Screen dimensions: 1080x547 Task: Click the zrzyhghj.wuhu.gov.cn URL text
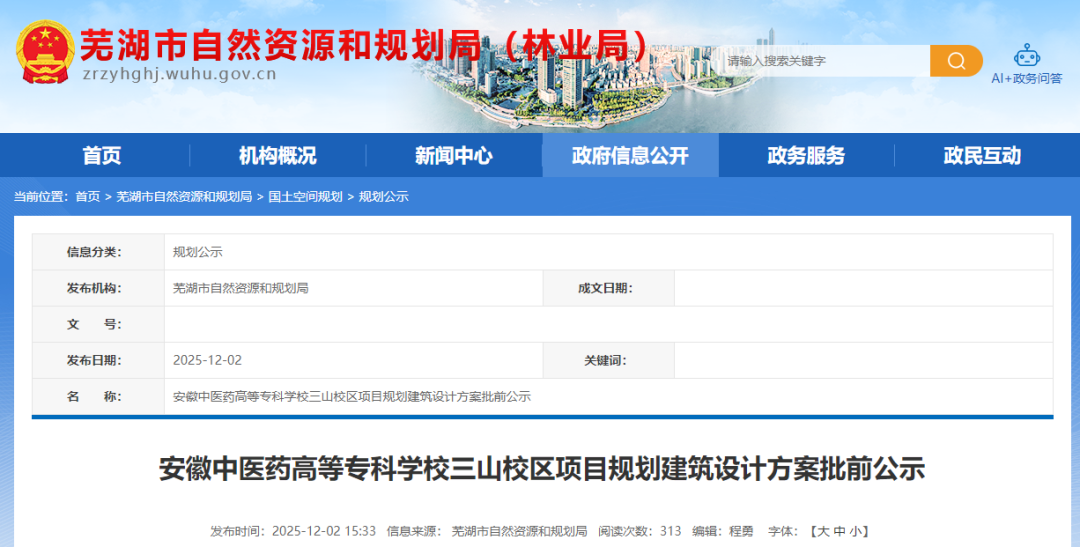(178, 74)
